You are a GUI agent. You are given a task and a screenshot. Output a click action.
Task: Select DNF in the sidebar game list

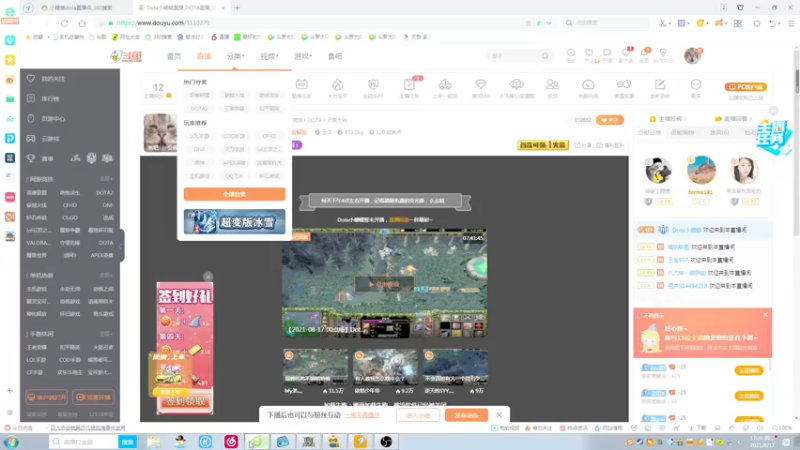click(x=107, y=205)
